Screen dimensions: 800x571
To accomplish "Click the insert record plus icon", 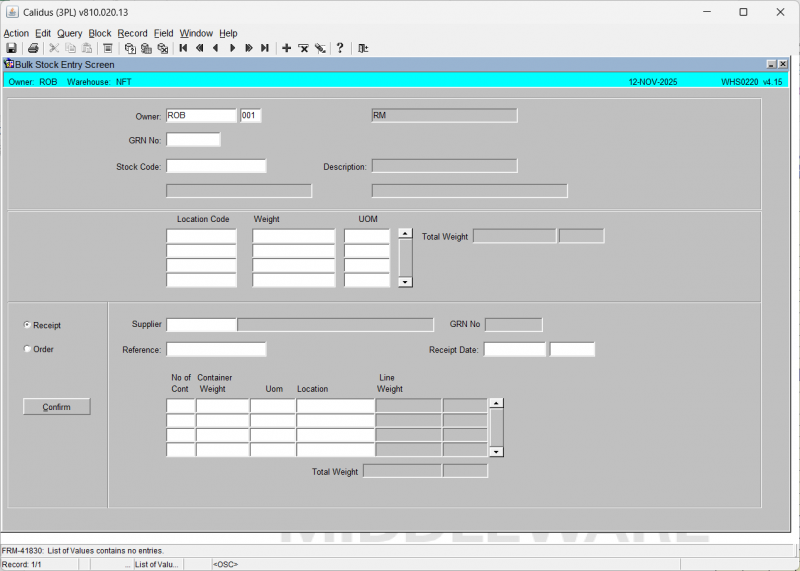I will click(287, 48).
